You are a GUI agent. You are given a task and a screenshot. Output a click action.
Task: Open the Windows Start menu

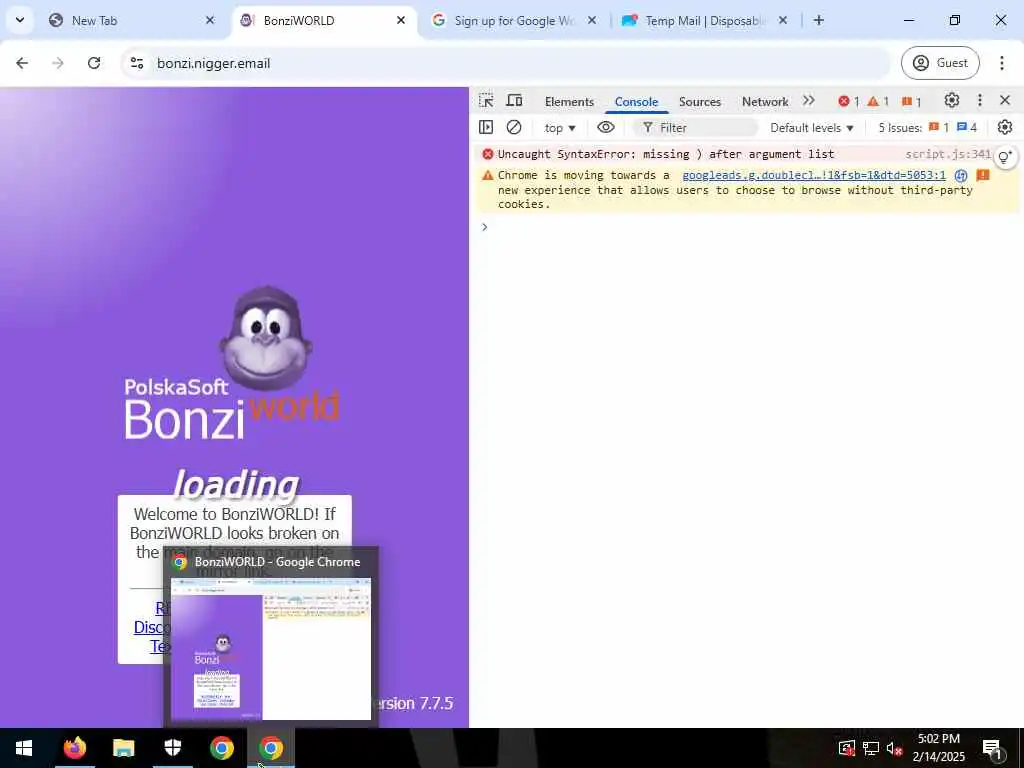(24, 748)
